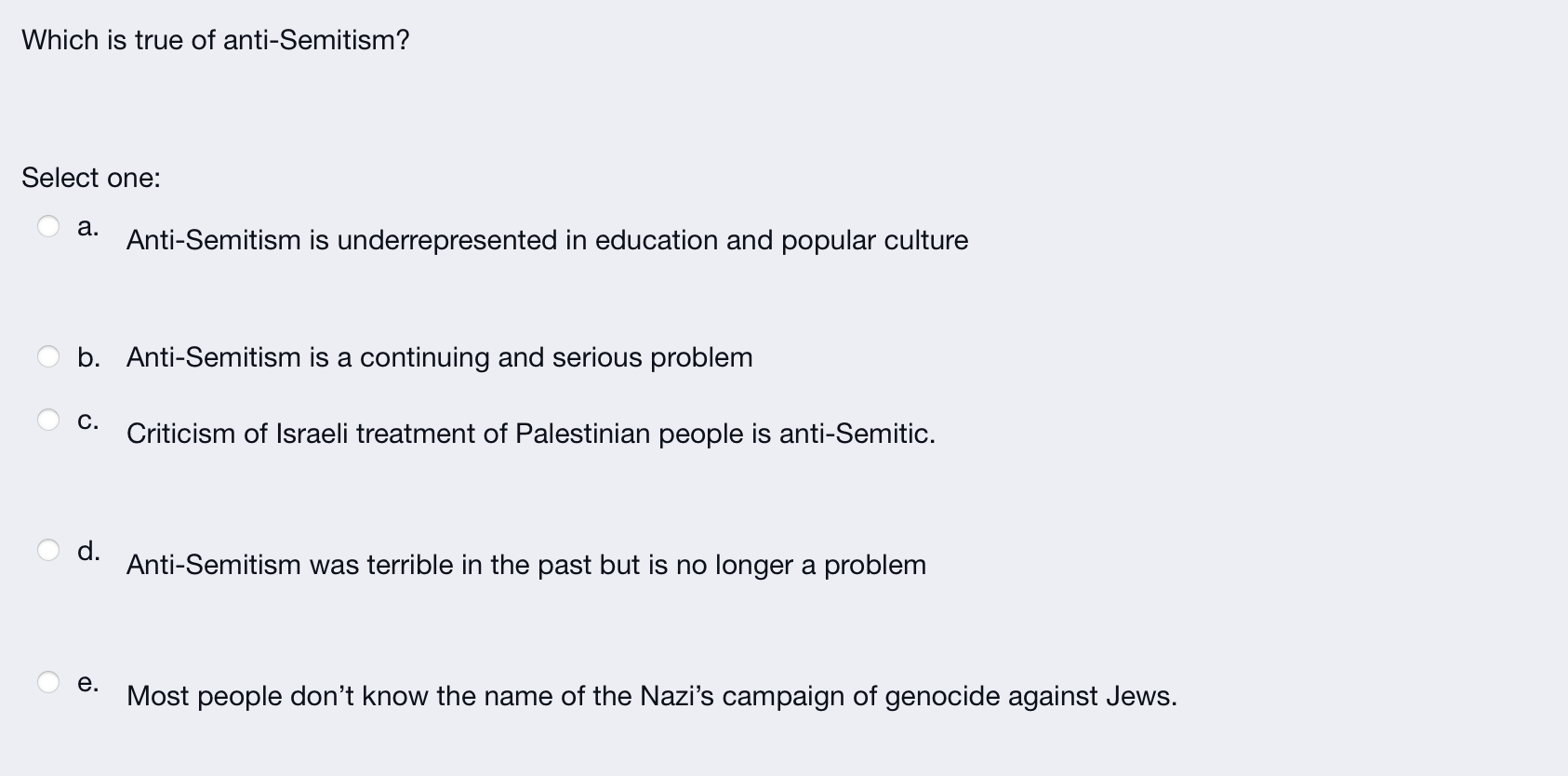1568x776 pixels.
Task: Click the question 'Which is true of anti-Semitism?'
Action: coord(215,40)
